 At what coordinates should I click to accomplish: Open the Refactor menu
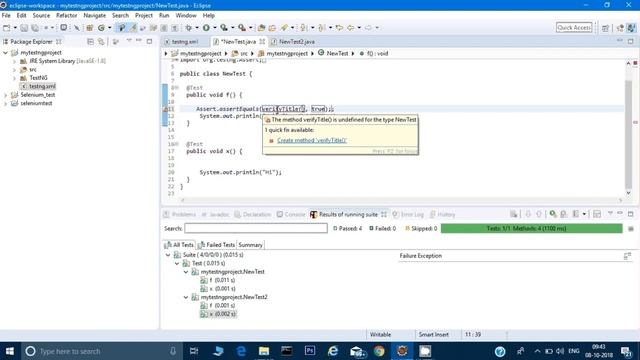pyautogui.click(x=67, y=16)
